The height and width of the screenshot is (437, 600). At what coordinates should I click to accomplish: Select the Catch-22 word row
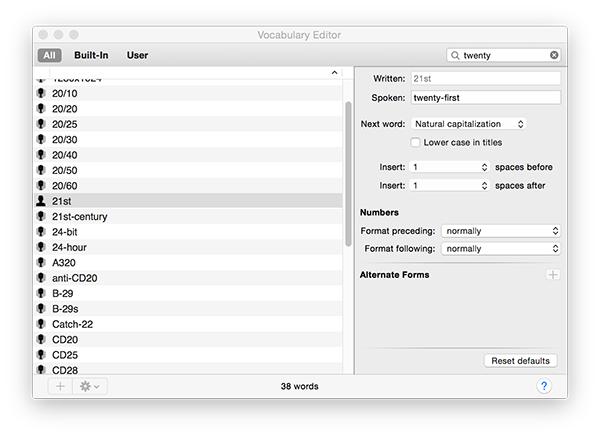pos(188,324)
